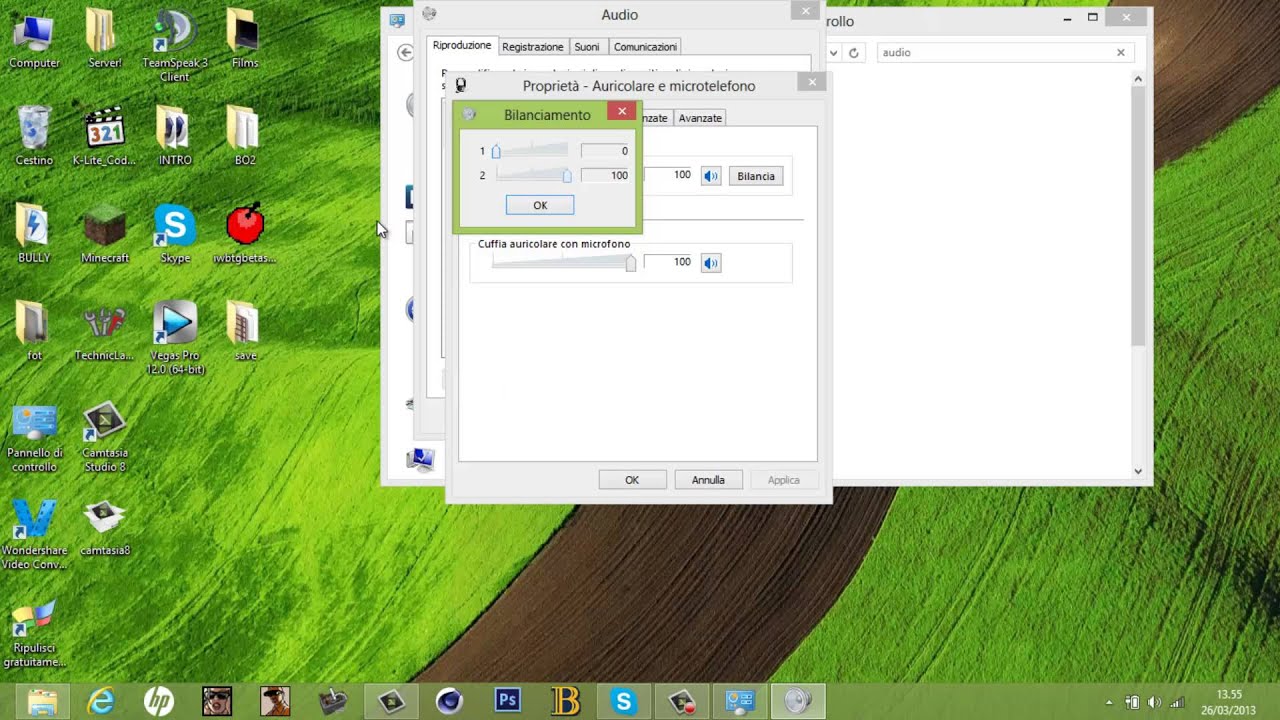1280x720 pixels.
Task: Click the gold B taskbar icon
Action: click(x=565, y=702)
